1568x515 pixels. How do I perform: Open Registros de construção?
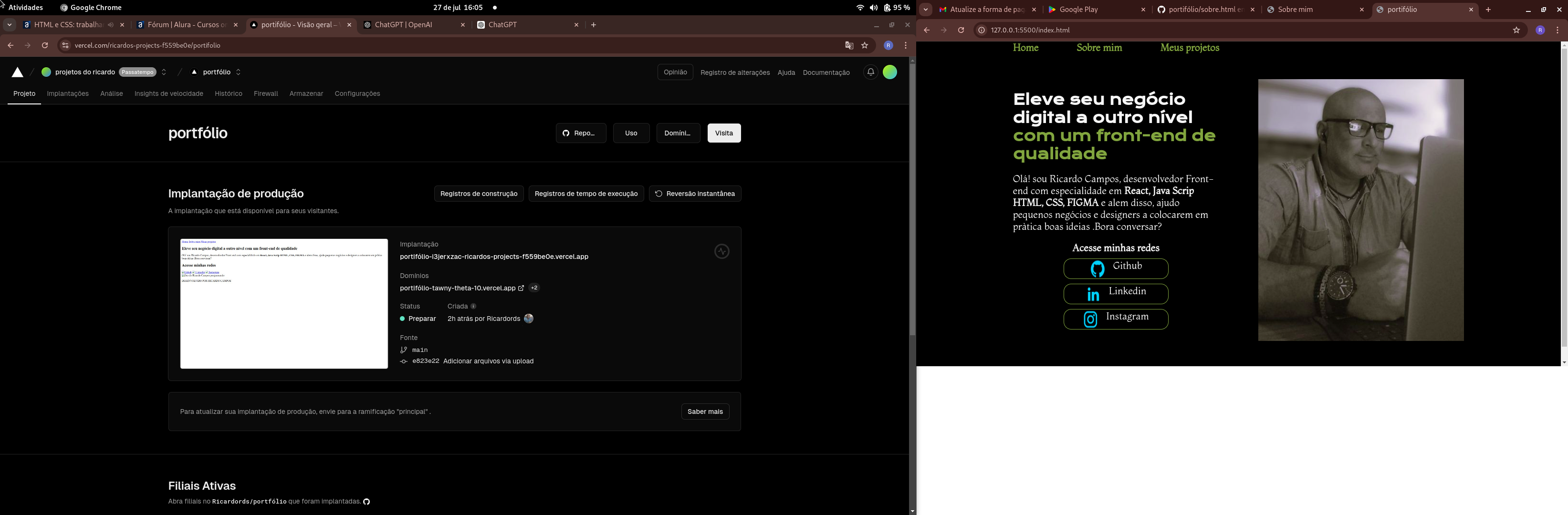tap(479, 194)
